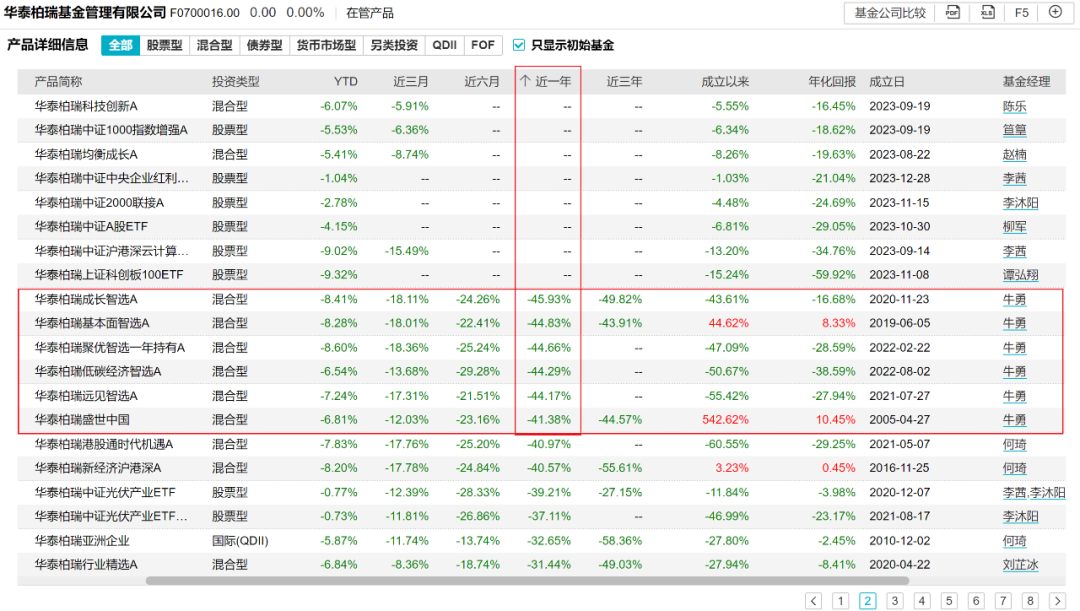
Task: Click the sort arrow on 近一年 column
Action: [525, 82]
